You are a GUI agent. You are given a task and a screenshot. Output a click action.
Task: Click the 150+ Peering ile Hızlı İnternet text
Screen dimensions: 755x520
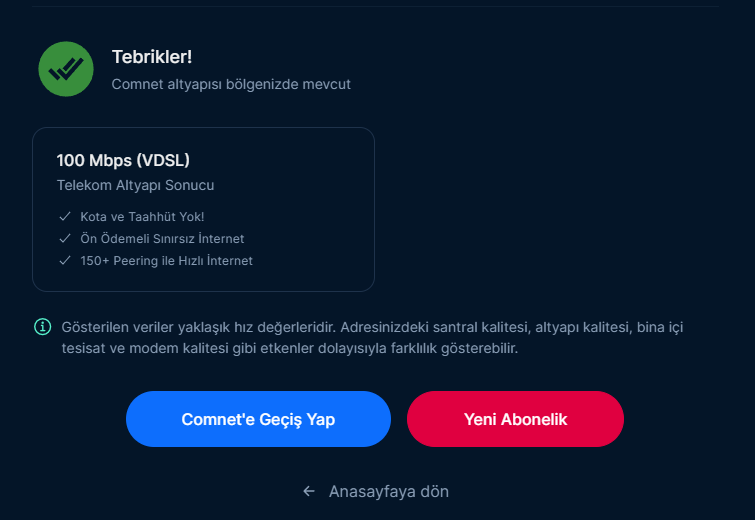point(166,261)
